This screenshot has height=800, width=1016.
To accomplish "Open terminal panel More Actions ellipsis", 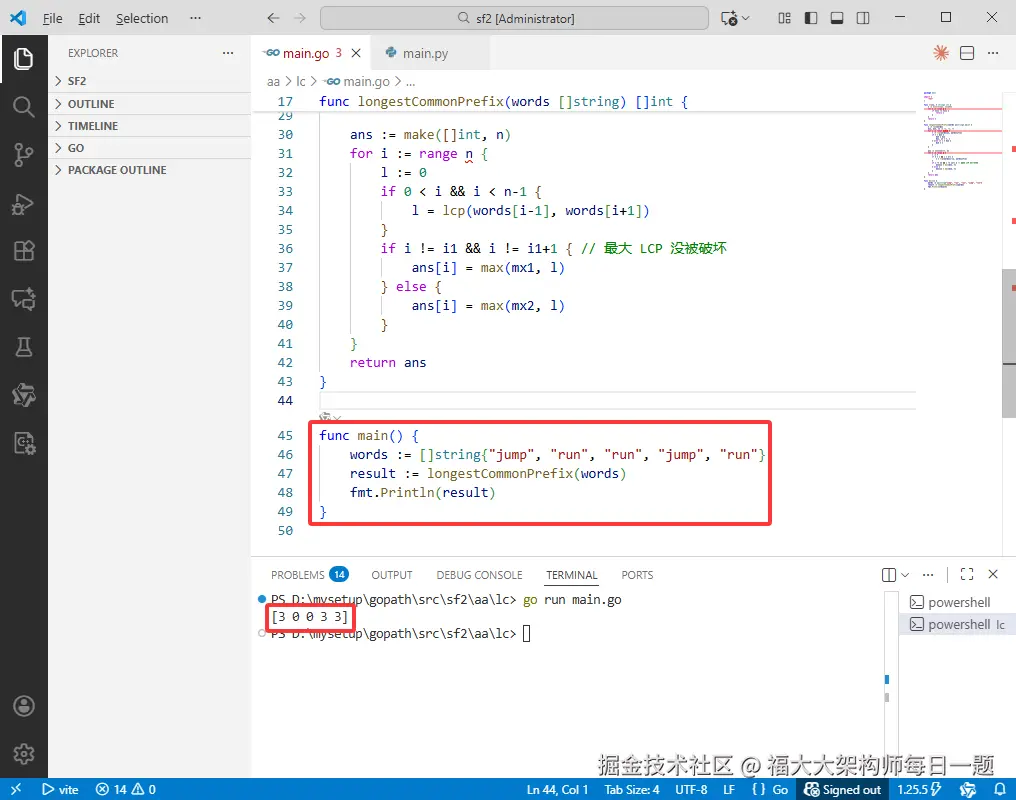I will pos(928,575).
